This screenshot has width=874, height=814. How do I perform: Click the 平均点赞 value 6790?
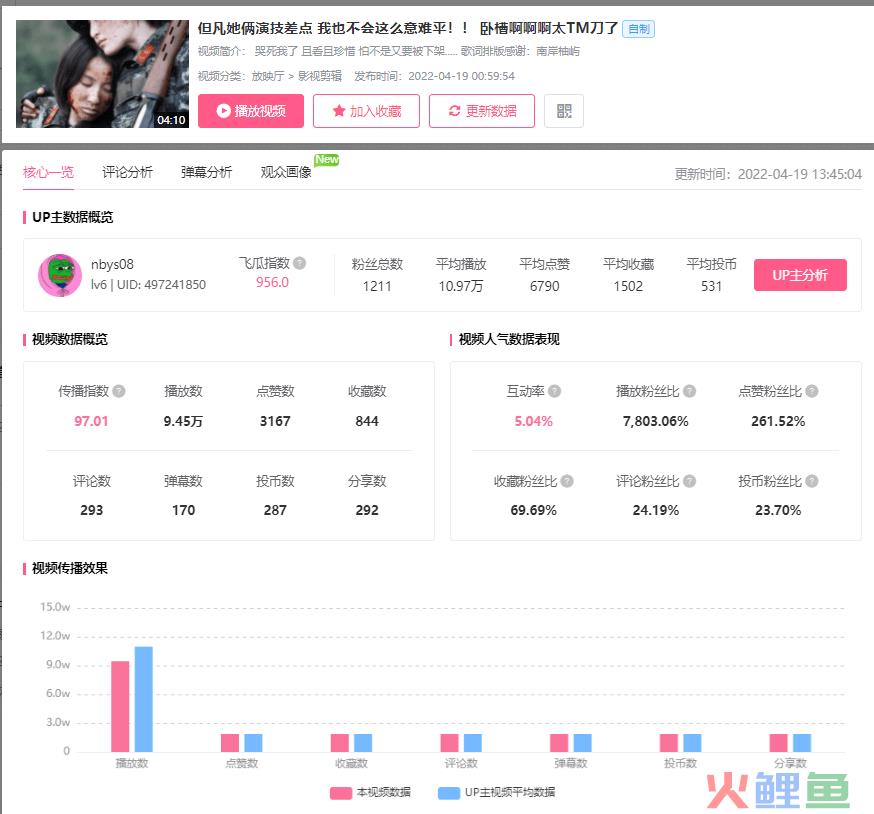point(544,286)
